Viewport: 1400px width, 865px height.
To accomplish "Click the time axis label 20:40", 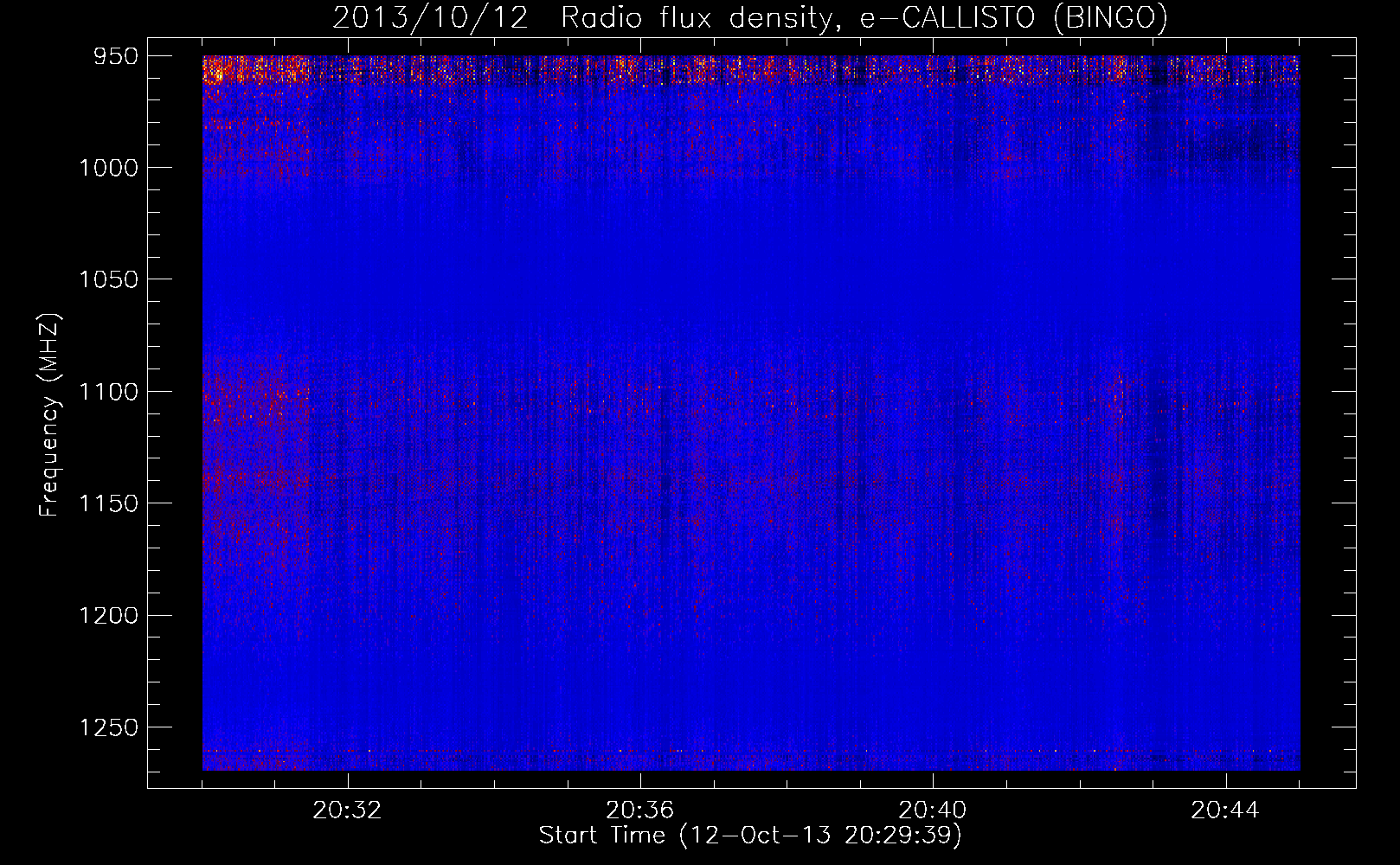I will pyautogui.click(x=932, y=811).
